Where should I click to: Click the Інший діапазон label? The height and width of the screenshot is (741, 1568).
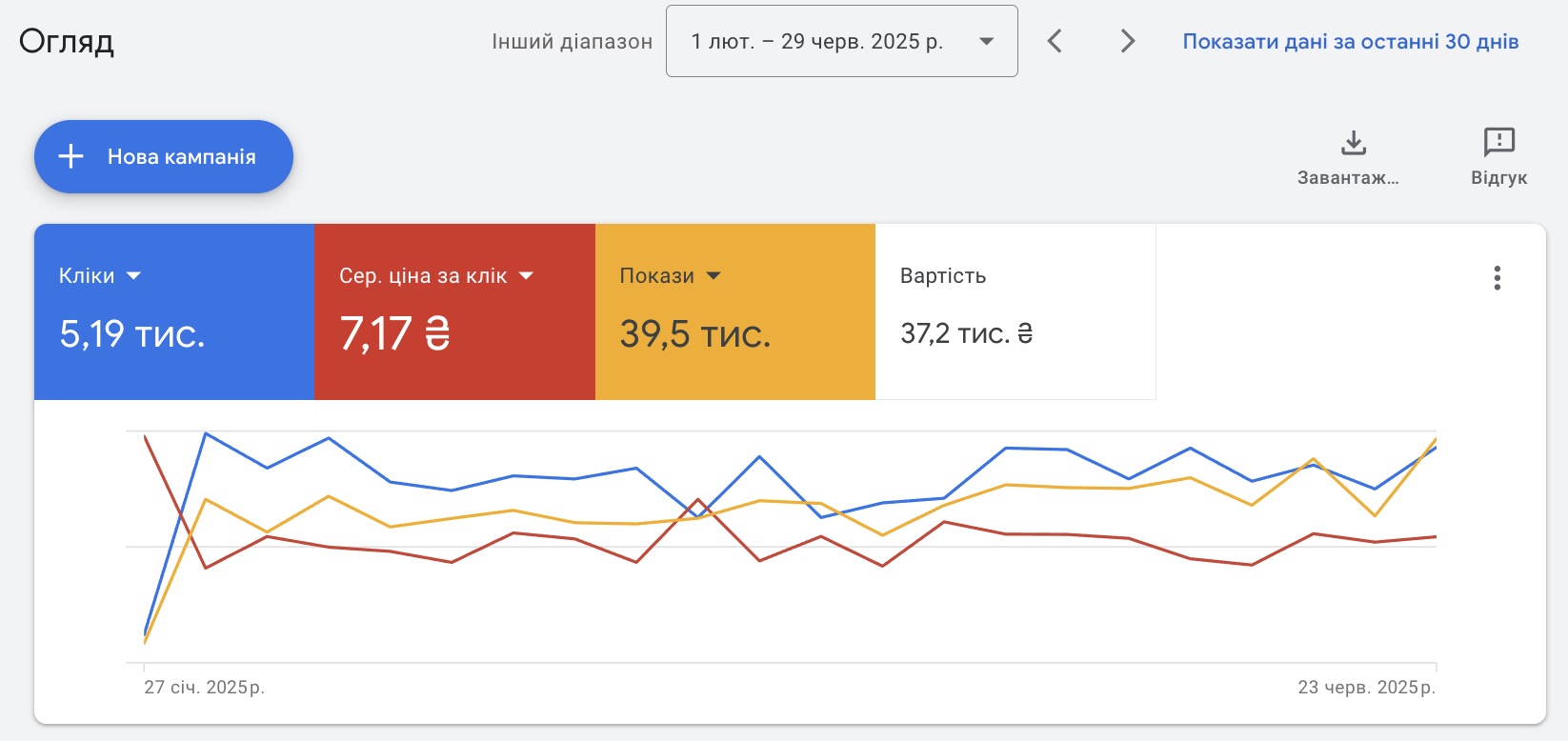[572, 42]
